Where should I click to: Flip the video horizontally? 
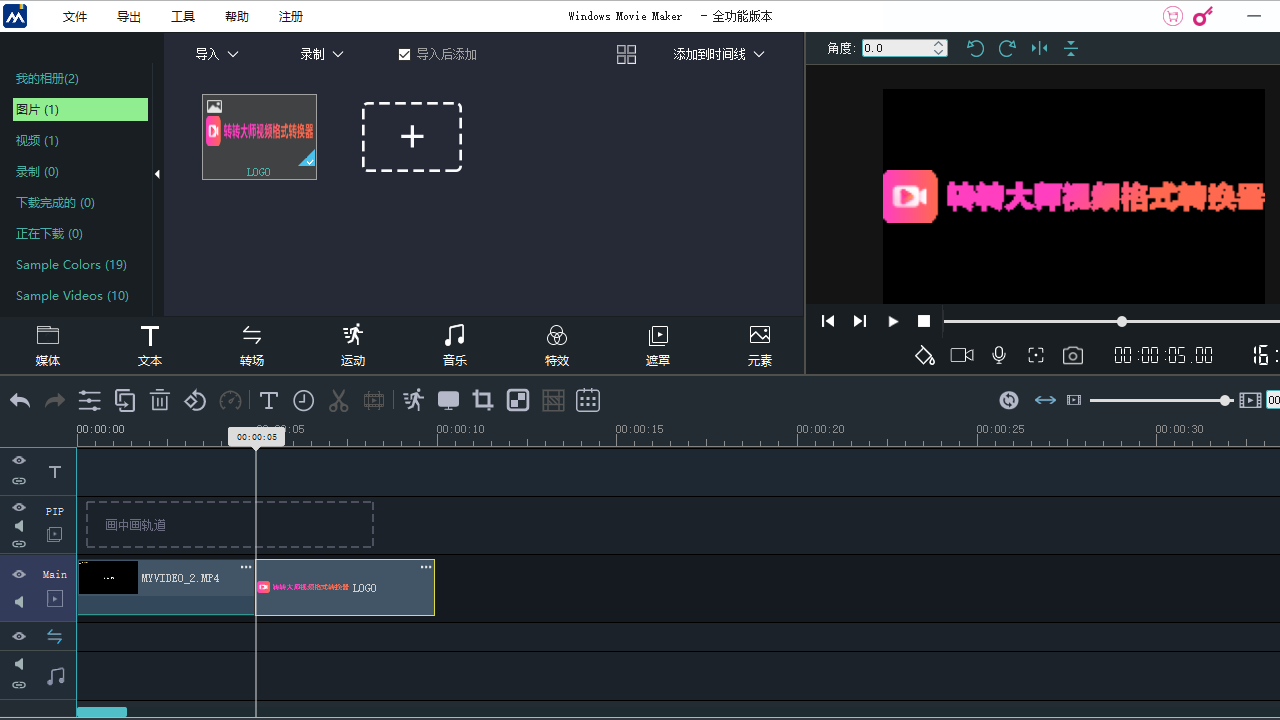coord(1039,48)
